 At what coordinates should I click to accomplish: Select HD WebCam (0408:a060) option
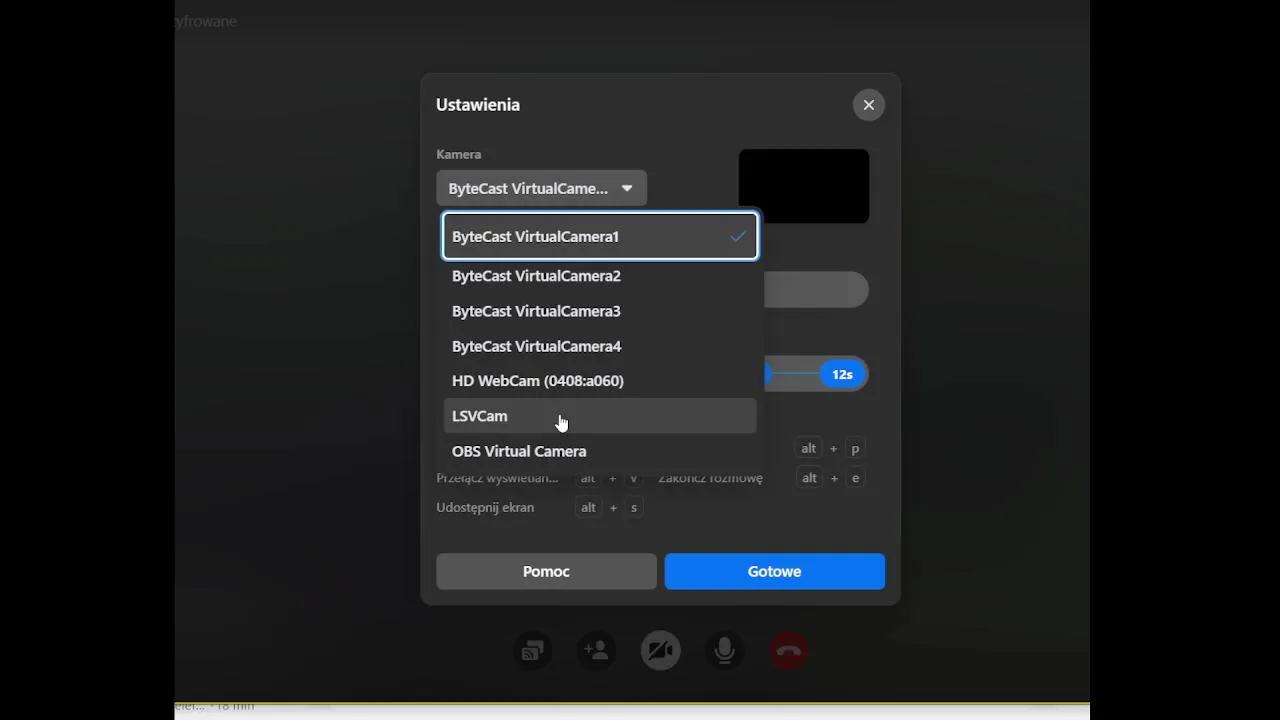(x=600, y=381)
